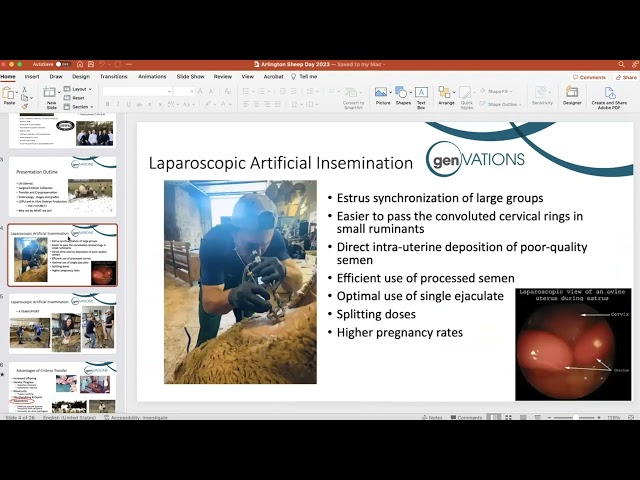Click the Copy icon

(x=24, y=98)
